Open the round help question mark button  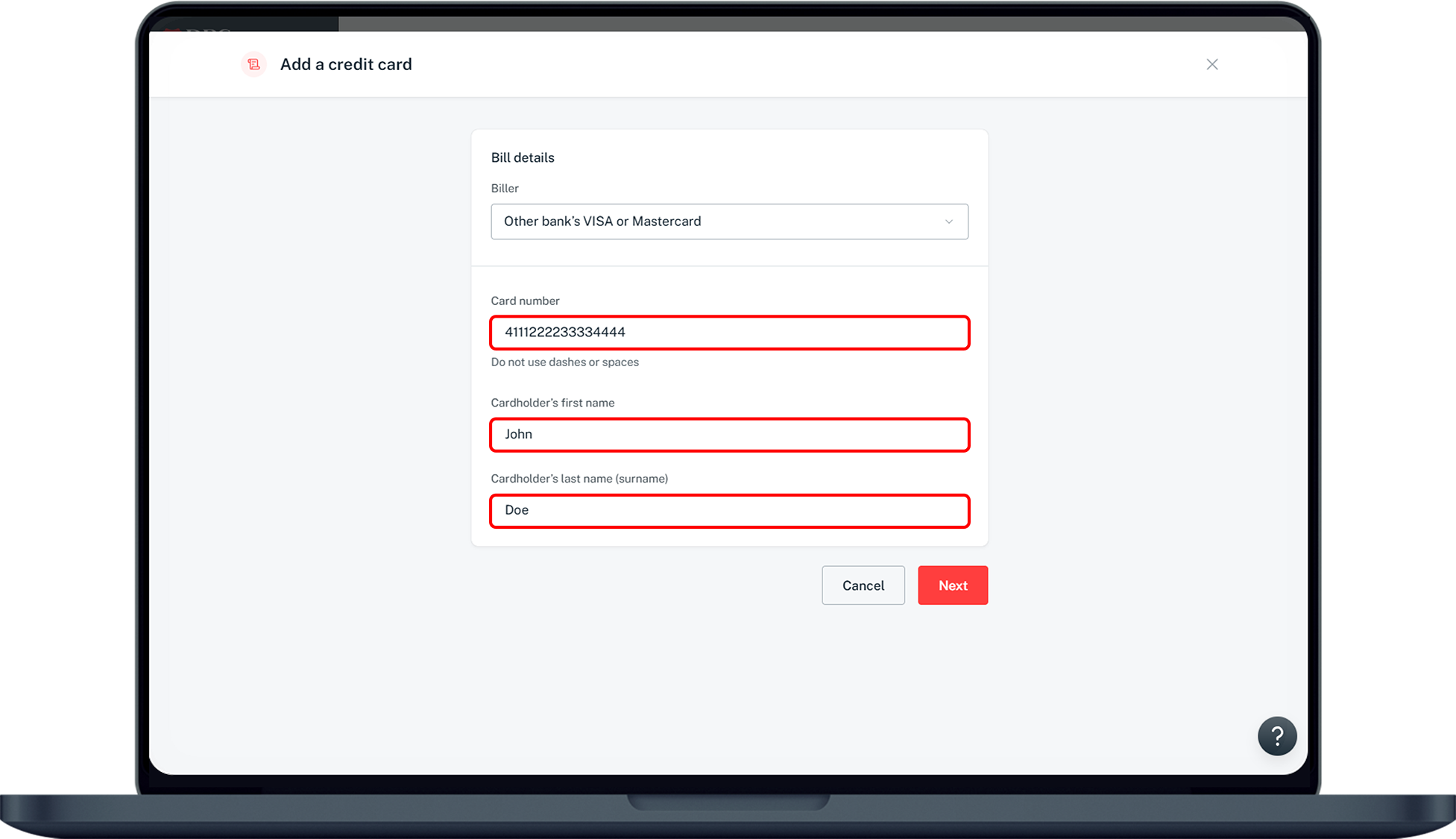point(1276,736)
